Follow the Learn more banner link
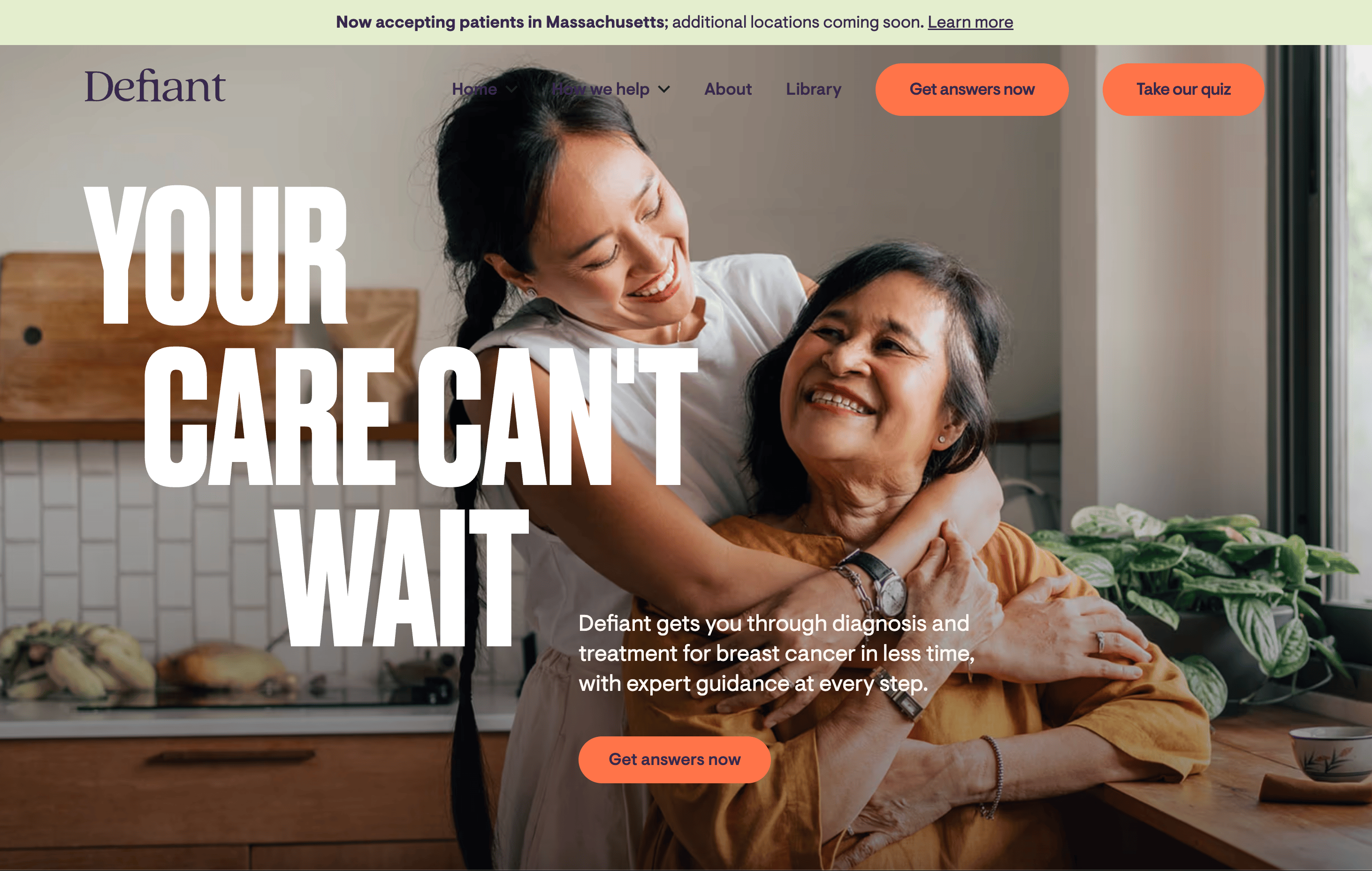The height and width of the screenshot is (871, 1372). (x=970, y=22)
